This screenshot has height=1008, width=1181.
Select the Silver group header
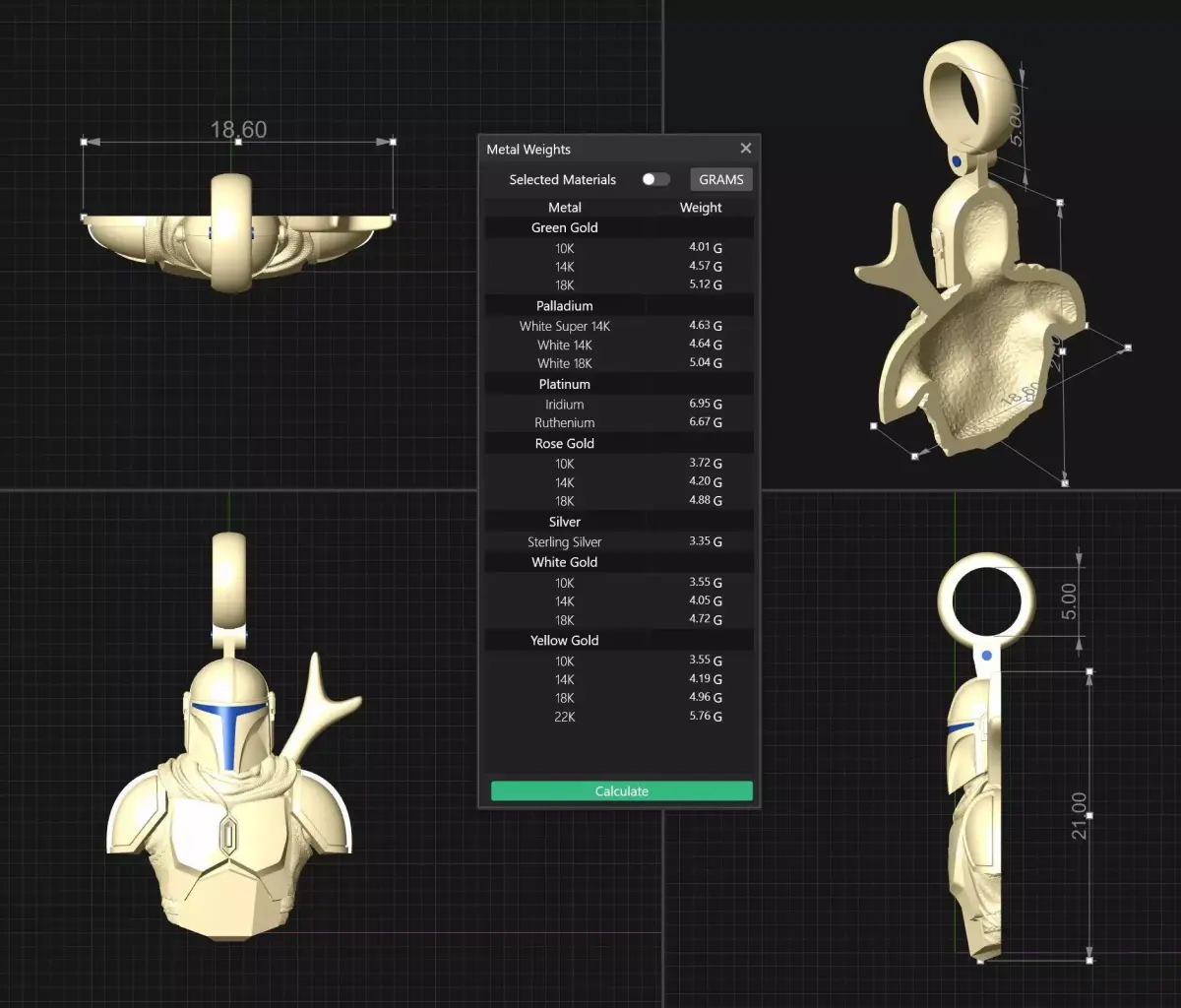tap(619, 522)
